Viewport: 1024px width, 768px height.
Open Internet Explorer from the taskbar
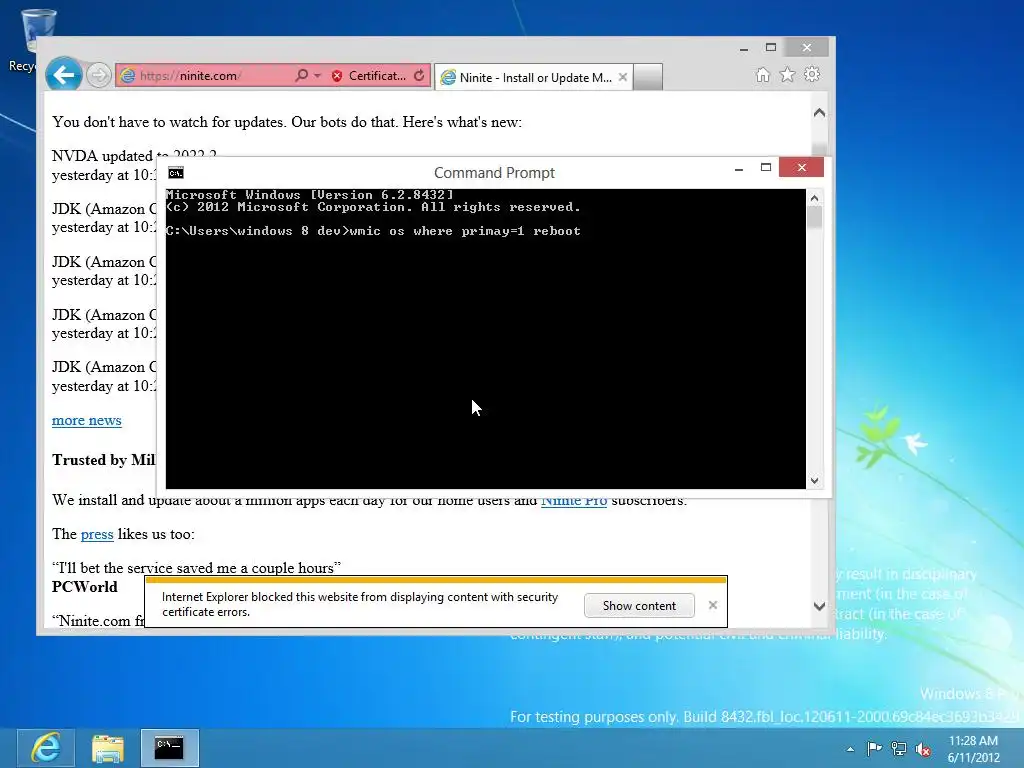pyautogui.click(x=45, y=748)
